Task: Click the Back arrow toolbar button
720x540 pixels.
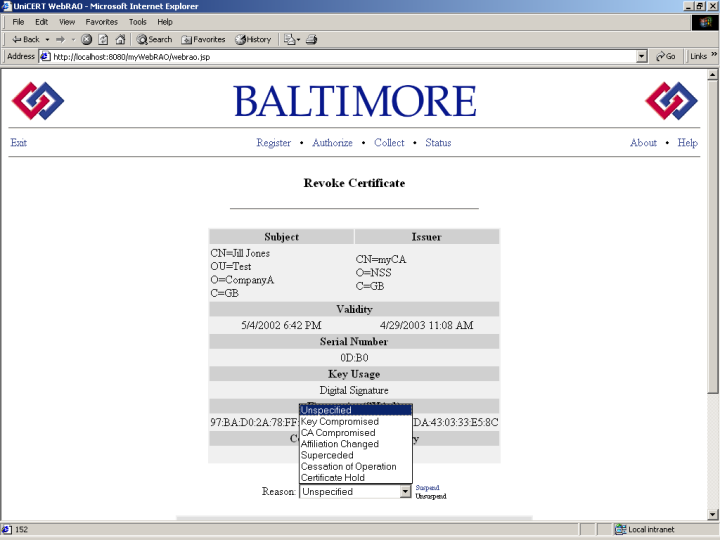Action: pyautogui.click(x=26, y=39)
